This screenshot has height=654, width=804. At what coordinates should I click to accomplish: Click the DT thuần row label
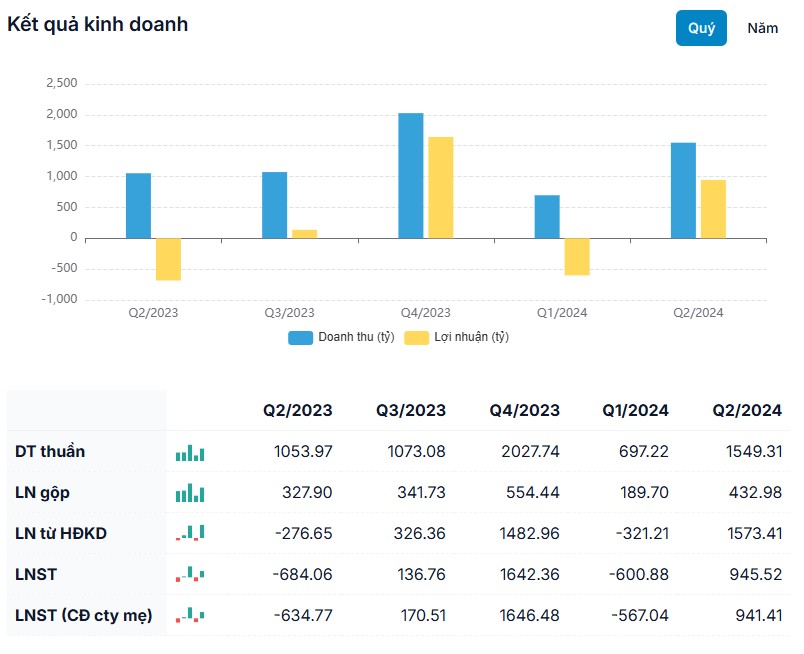50,452
